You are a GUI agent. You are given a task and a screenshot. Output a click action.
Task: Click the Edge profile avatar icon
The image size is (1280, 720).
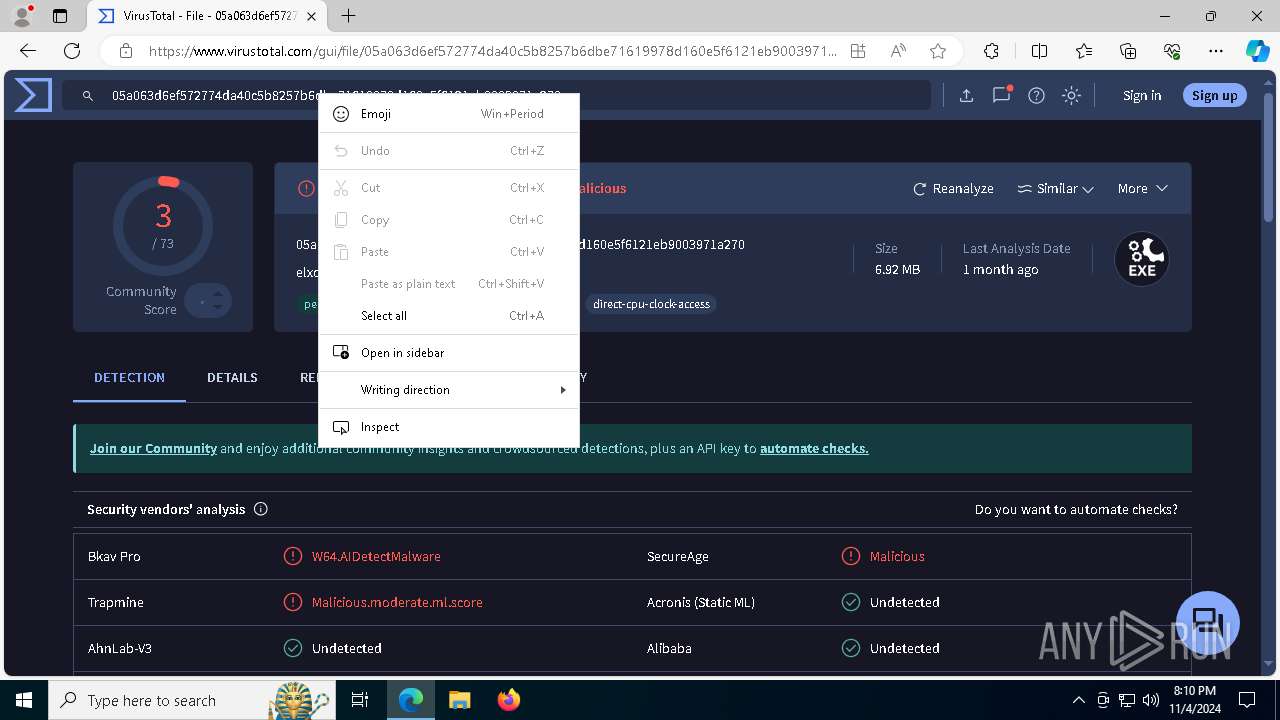[21, 16]
